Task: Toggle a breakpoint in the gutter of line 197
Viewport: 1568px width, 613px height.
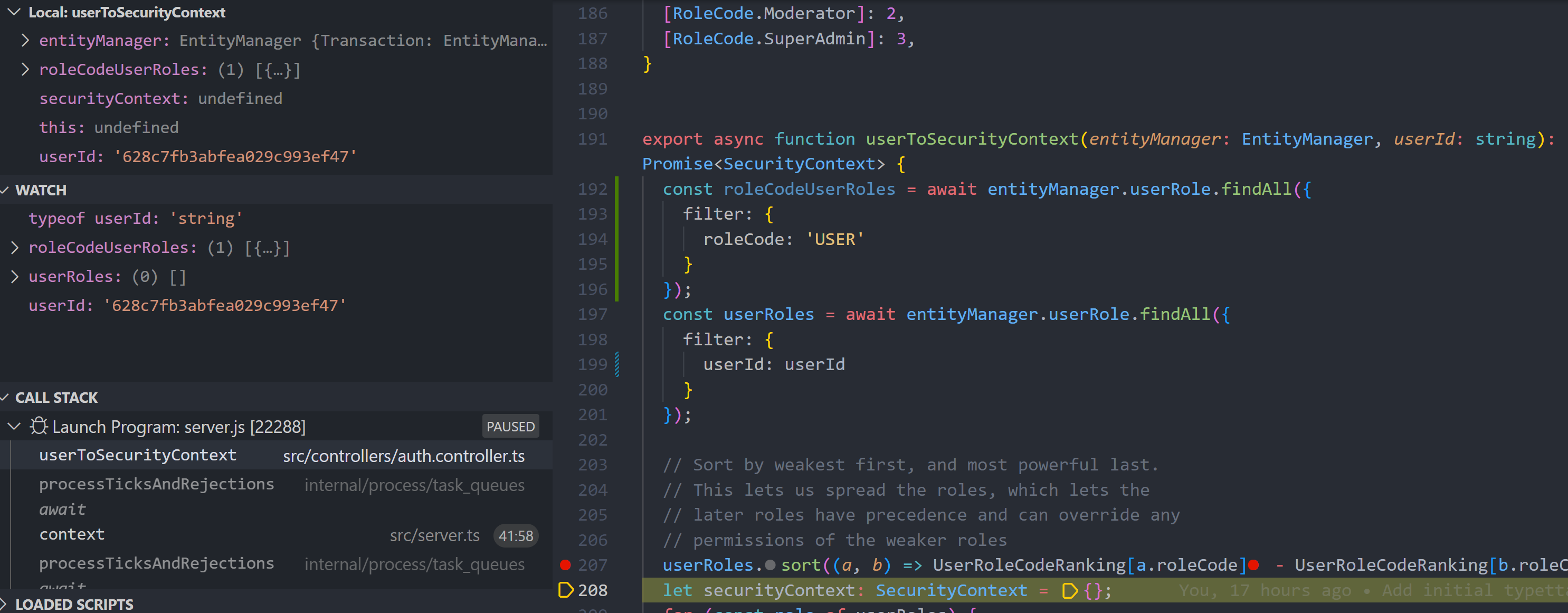Action: [567, 314]
